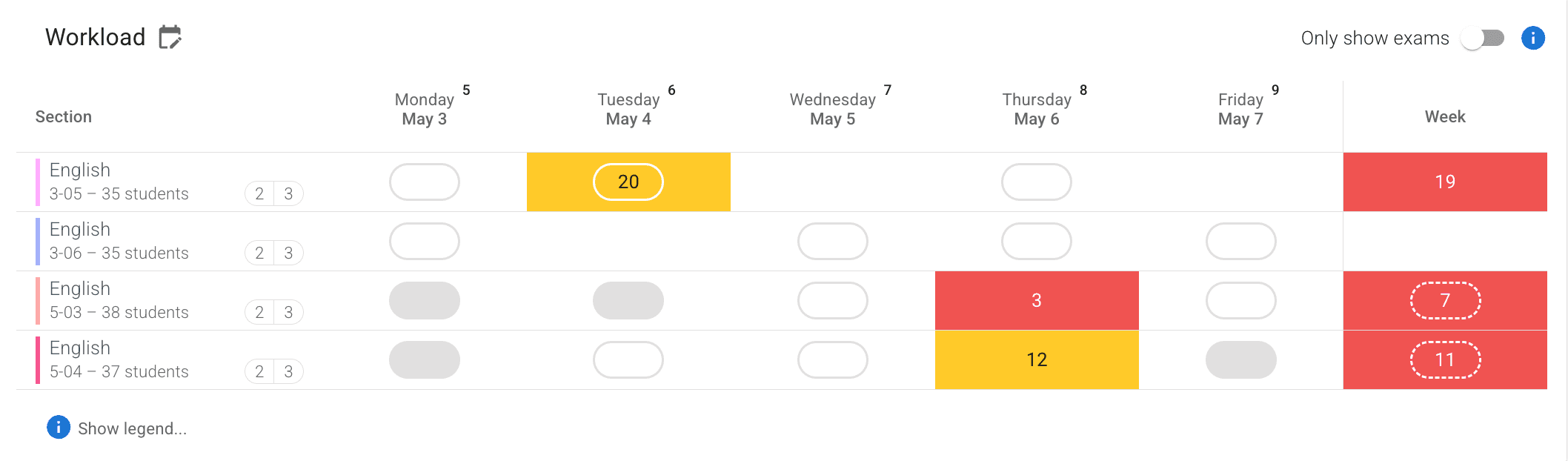Click the Monday May 3 column header
The image size is (1568, 461).
[425, 109]
